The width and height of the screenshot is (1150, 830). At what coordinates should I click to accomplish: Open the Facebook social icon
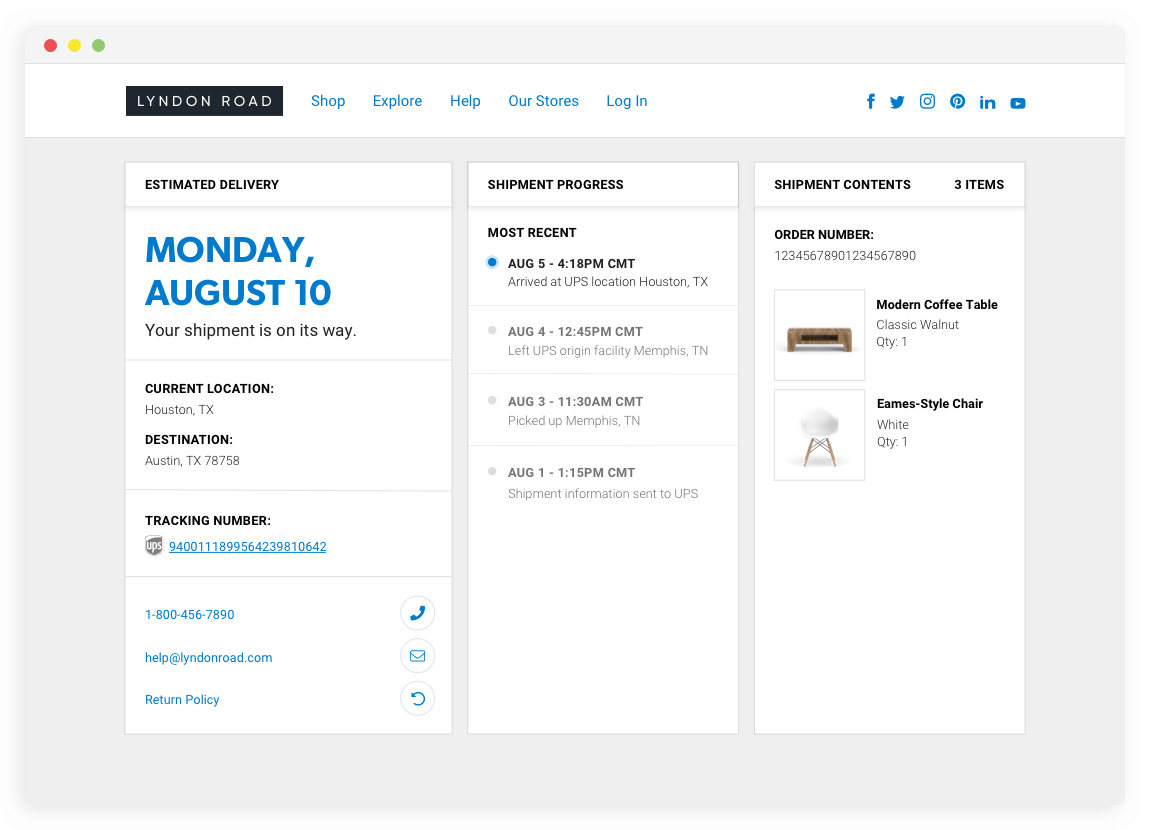click(x=871, y=101)
